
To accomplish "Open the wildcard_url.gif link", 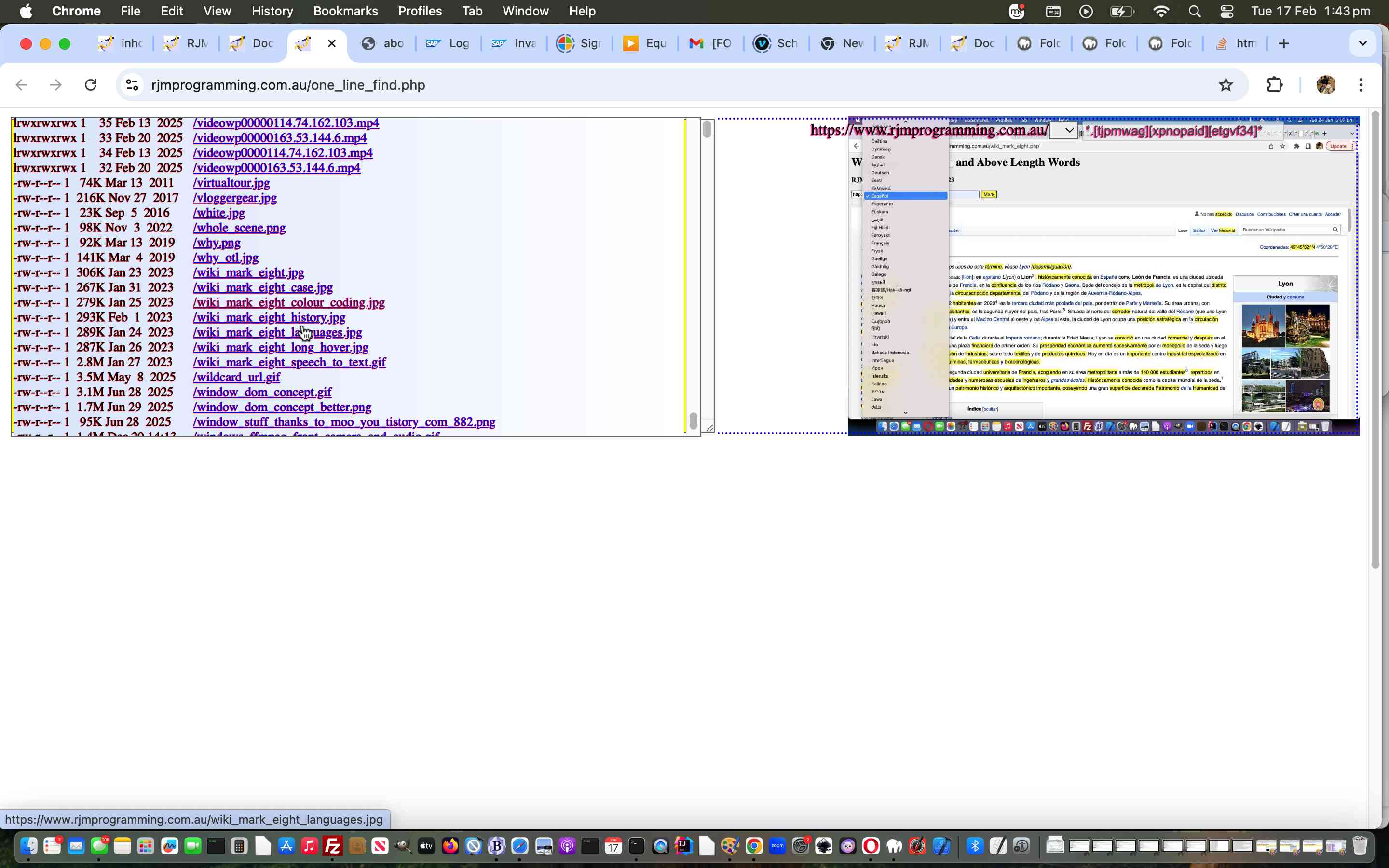I will pyautogui.click(x=236, y=377).
